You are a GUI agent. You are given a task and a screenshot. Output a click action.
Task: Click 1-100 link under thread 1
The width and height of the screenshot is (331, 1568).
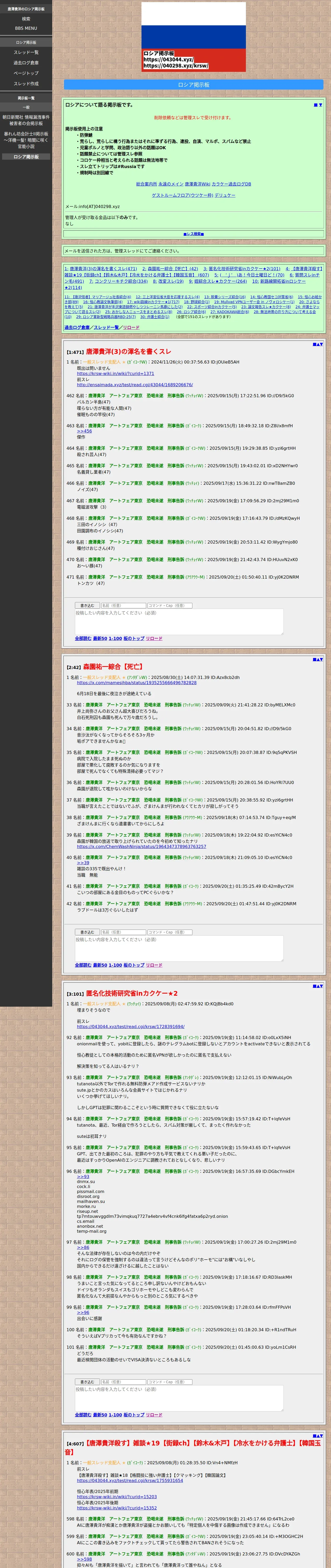tap(115, 638)
